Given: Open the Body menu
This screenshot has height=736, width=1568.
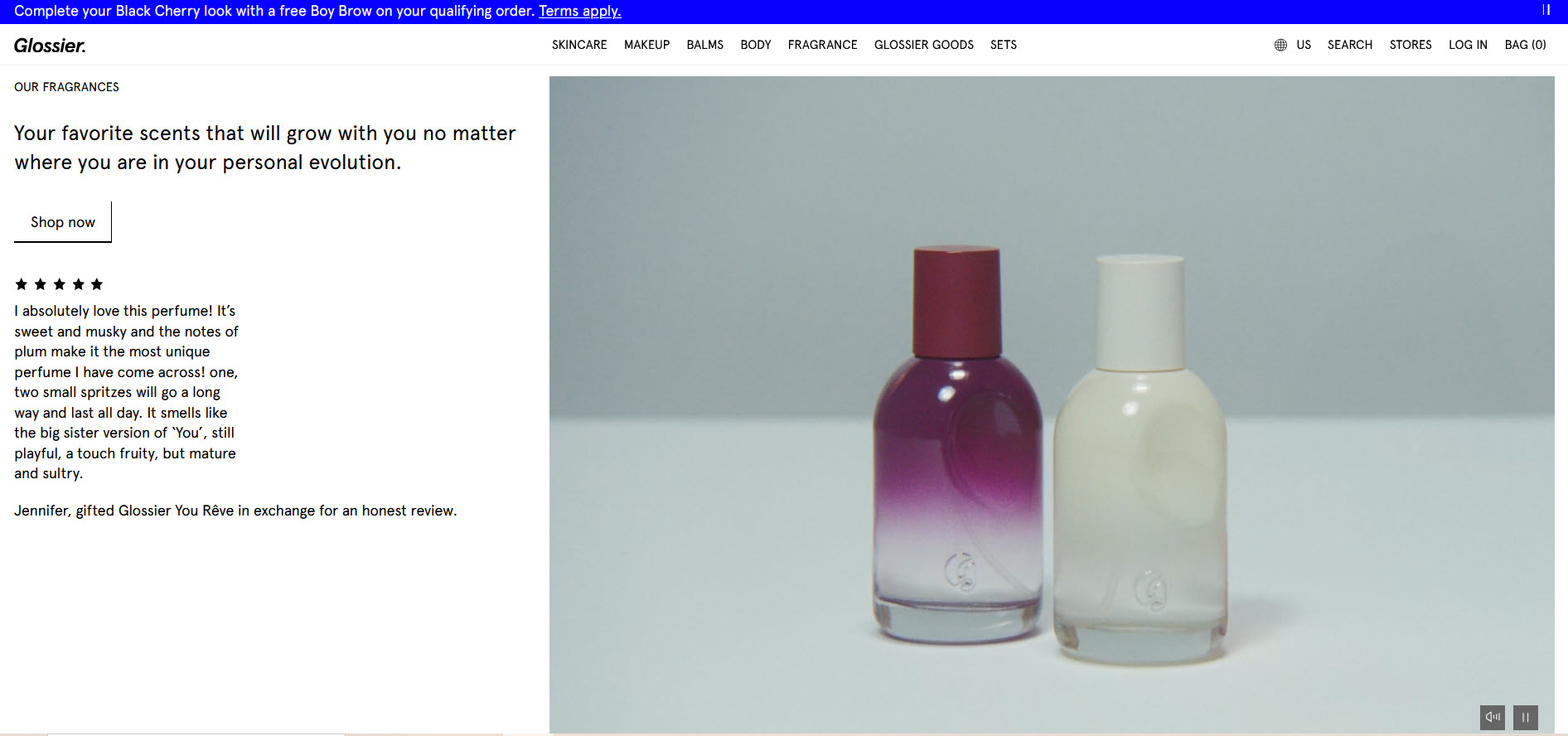Looking at the screenshot, I should 756,45.
